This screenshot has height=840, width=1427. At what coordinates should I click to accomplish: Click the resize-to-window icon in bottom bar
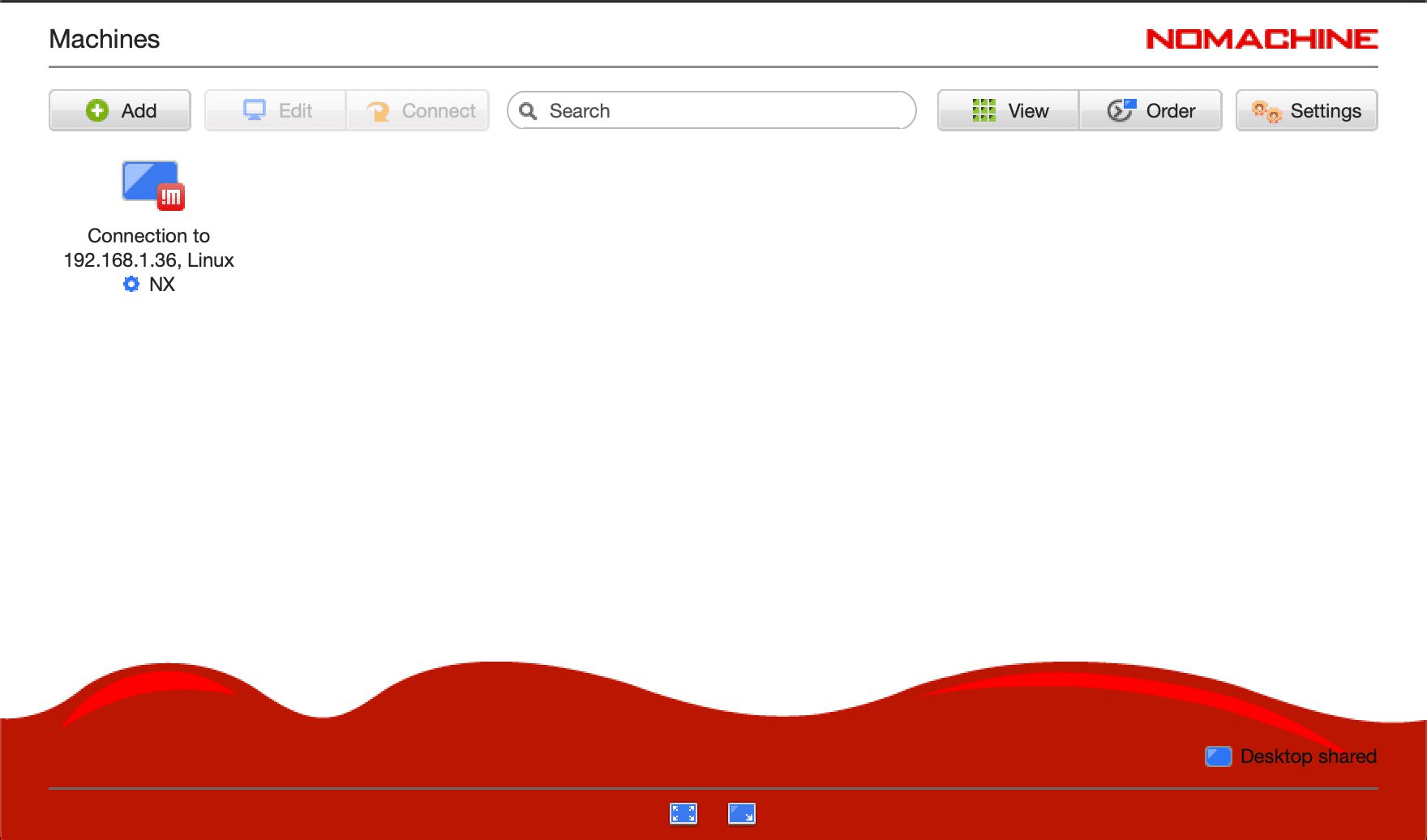[742, 813]
